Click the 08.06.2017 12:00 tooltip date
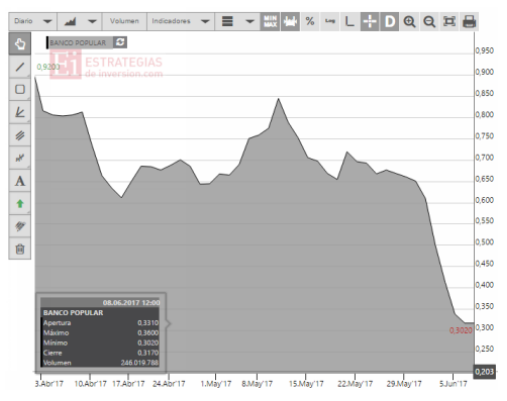Image resolution: width=507 pixels, height=401 pixels. point(131,303)
